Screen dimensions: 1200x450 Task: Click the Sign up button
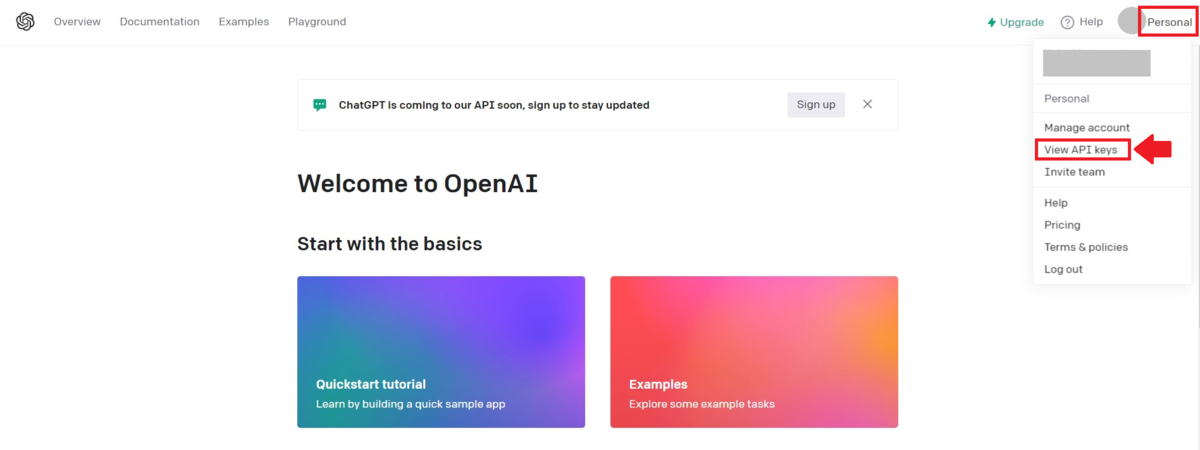tap(816, 104)
